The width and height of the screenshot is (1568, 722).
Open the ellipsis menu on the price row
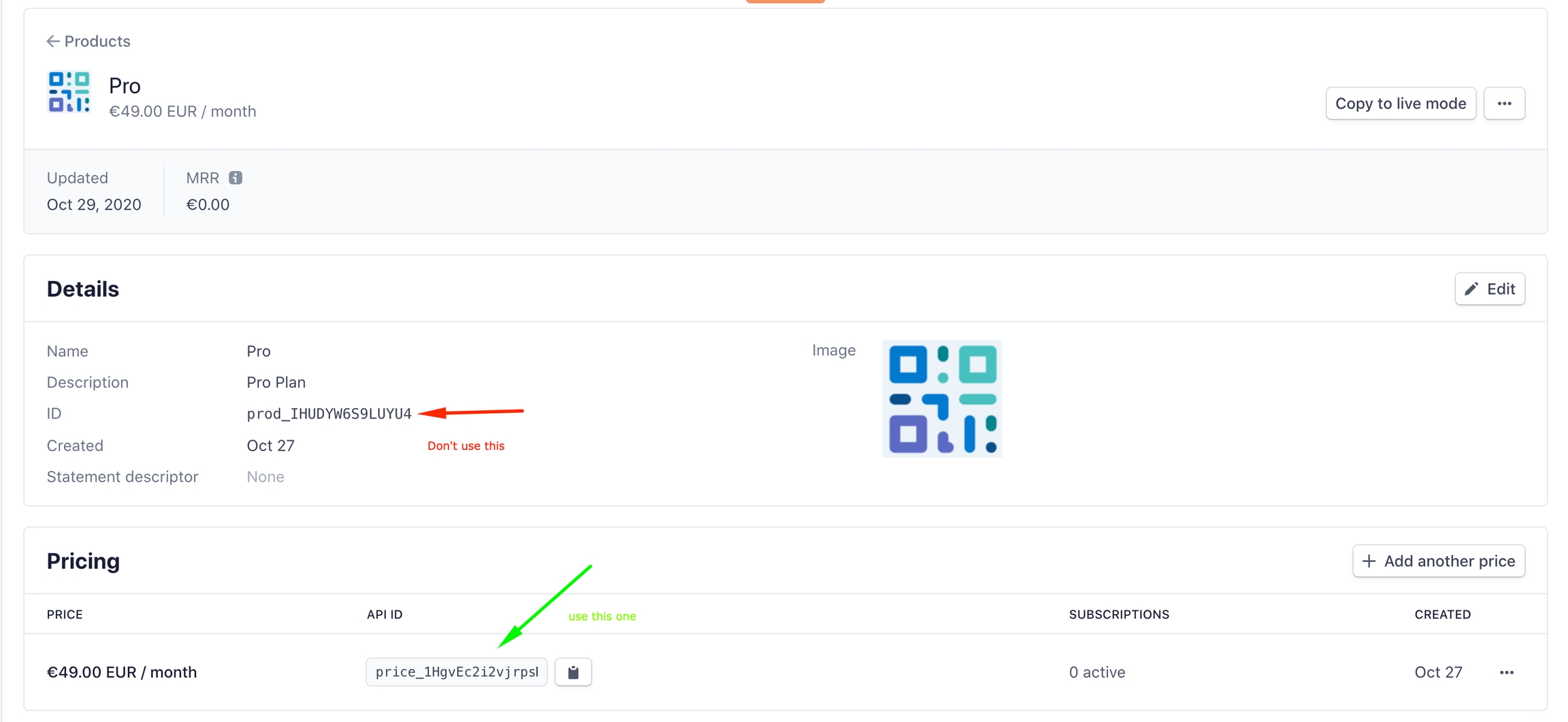(x=1506, y=672)
